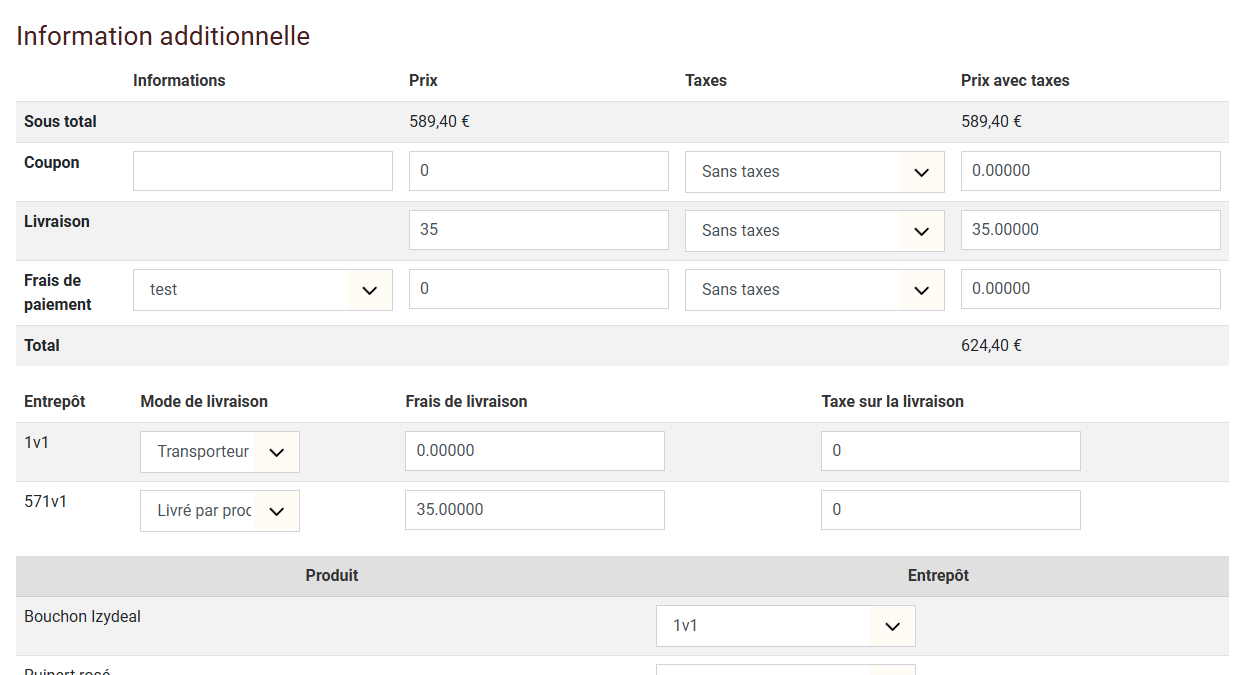Select warehouse dropdown for Bouchon Izydeal
This screenshot has width=1240, height=675.
tap(785, 626)
